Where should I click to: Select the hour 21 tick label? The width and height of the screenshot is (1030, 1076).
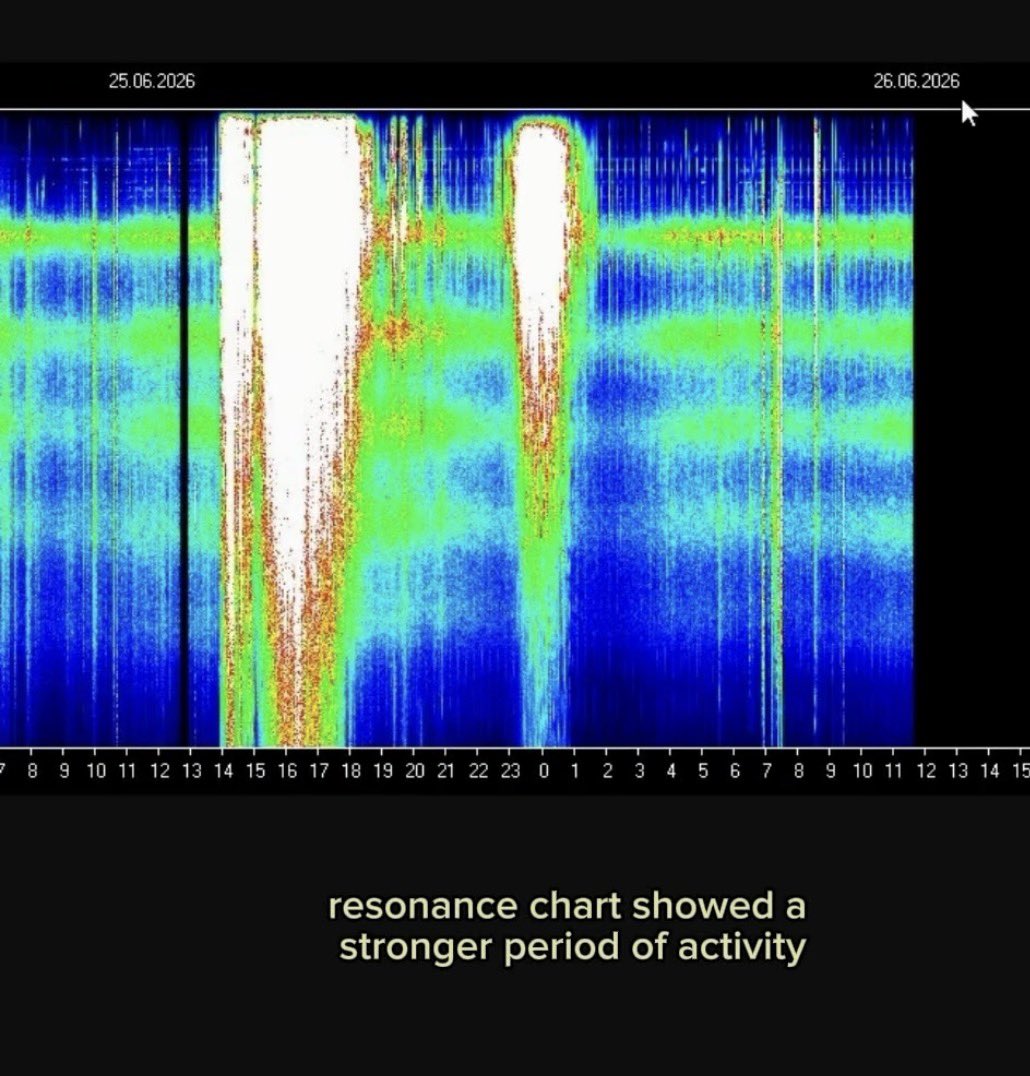pos(446,771)
